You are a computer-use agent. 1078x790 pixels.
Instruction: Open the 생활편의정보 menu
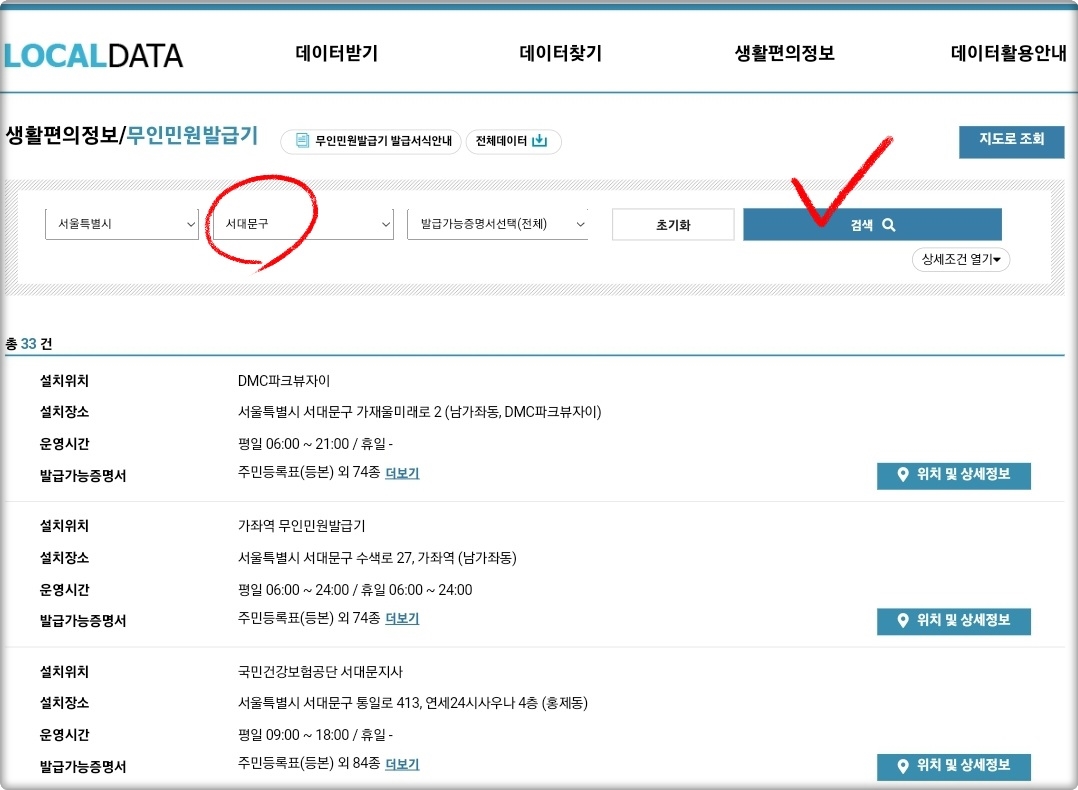coord(784,53)
